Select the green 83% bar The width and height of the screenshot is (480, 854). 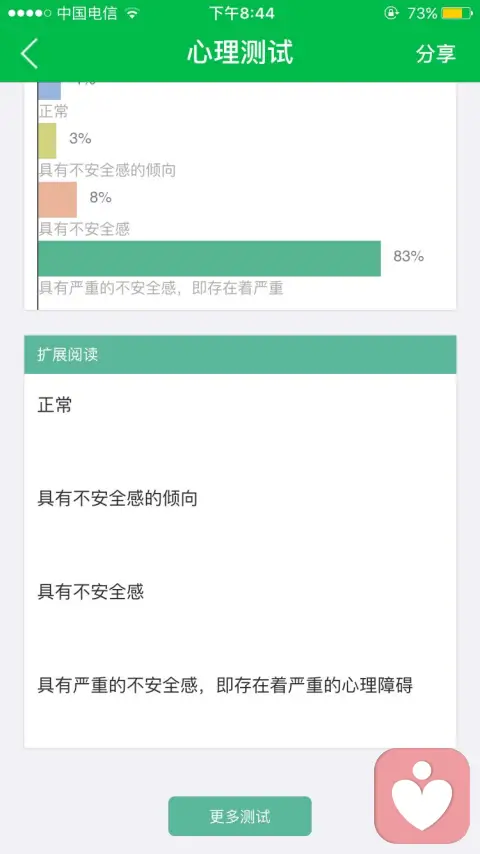tap(210, 258)
